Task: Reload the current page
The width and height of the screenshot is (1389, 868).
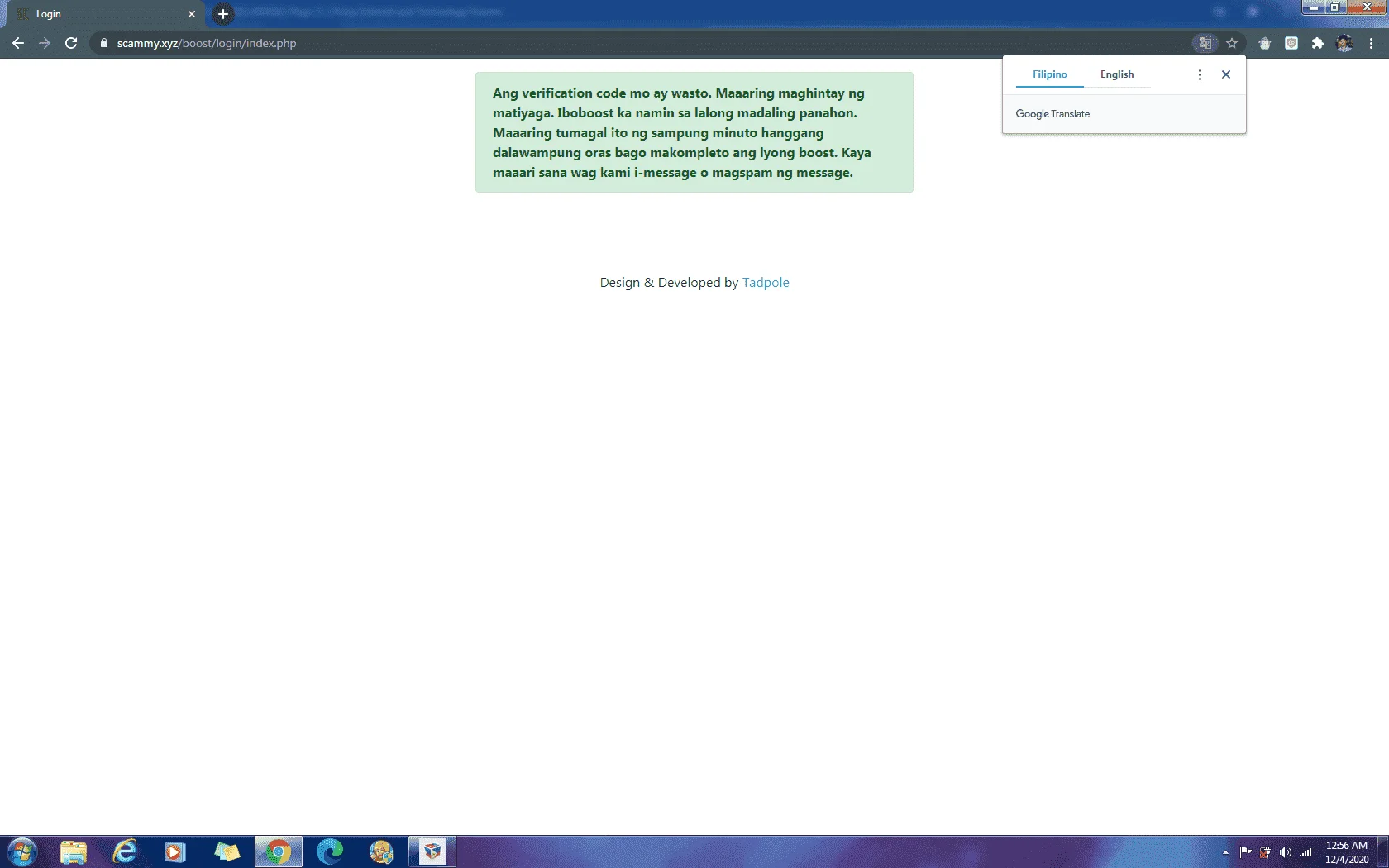Action: [x=71, y=43]
